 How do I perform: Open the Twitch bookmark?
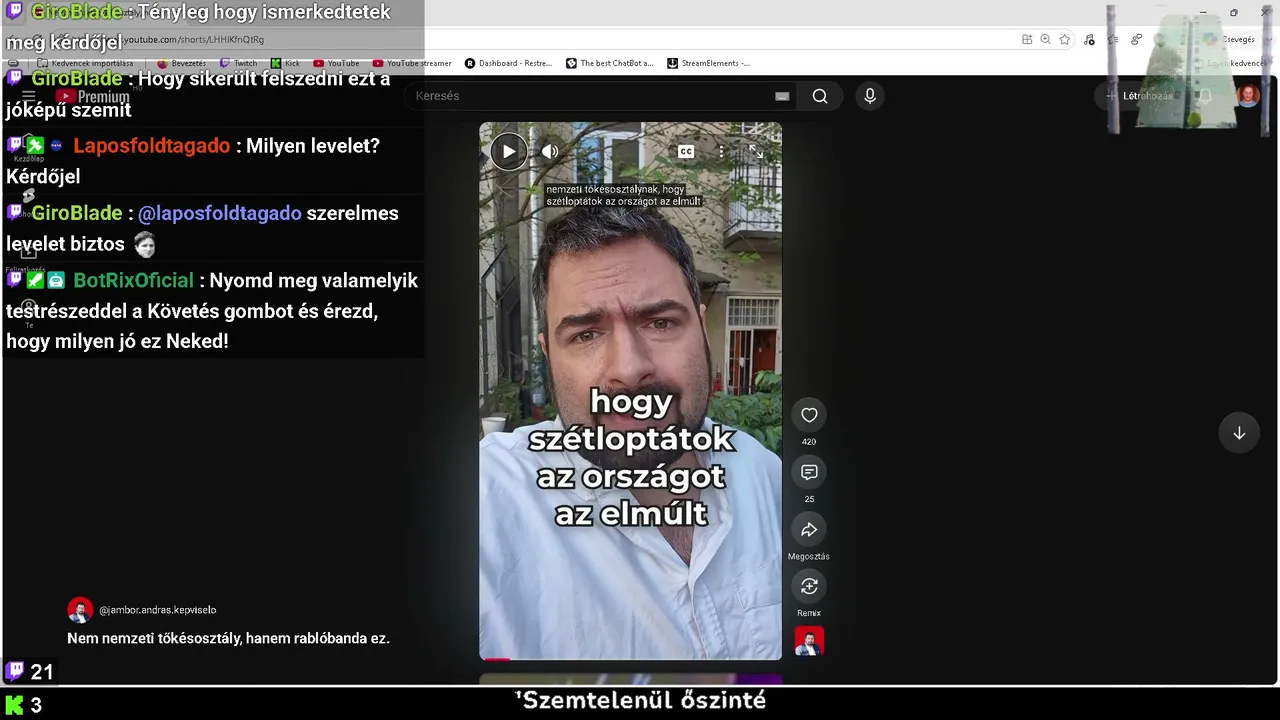[238, 63]
